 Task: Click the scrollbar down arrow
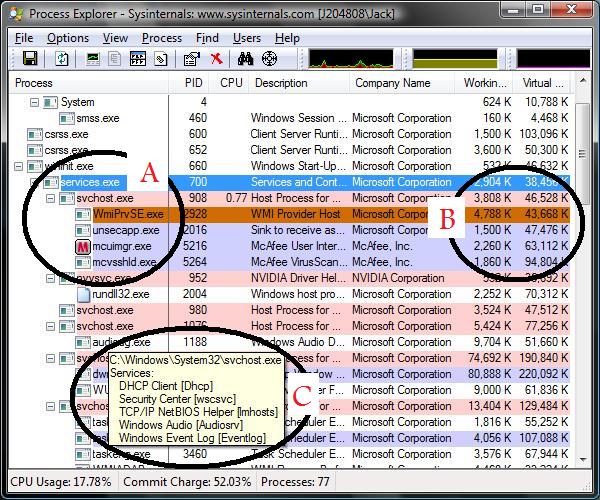[583, 459]
